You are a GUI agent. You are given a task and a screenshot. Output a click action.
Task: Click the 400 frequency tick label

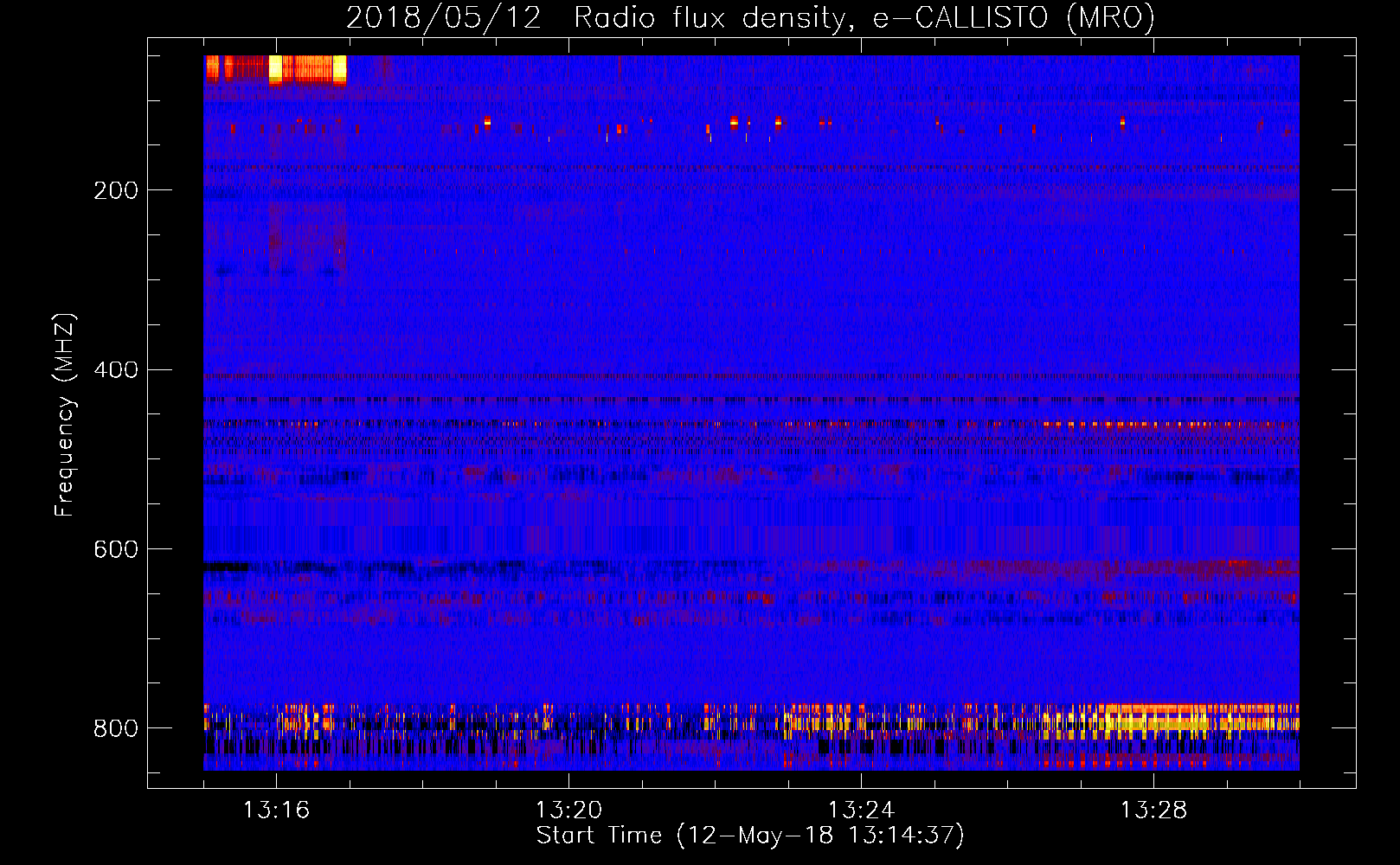[x=116, y=370]
